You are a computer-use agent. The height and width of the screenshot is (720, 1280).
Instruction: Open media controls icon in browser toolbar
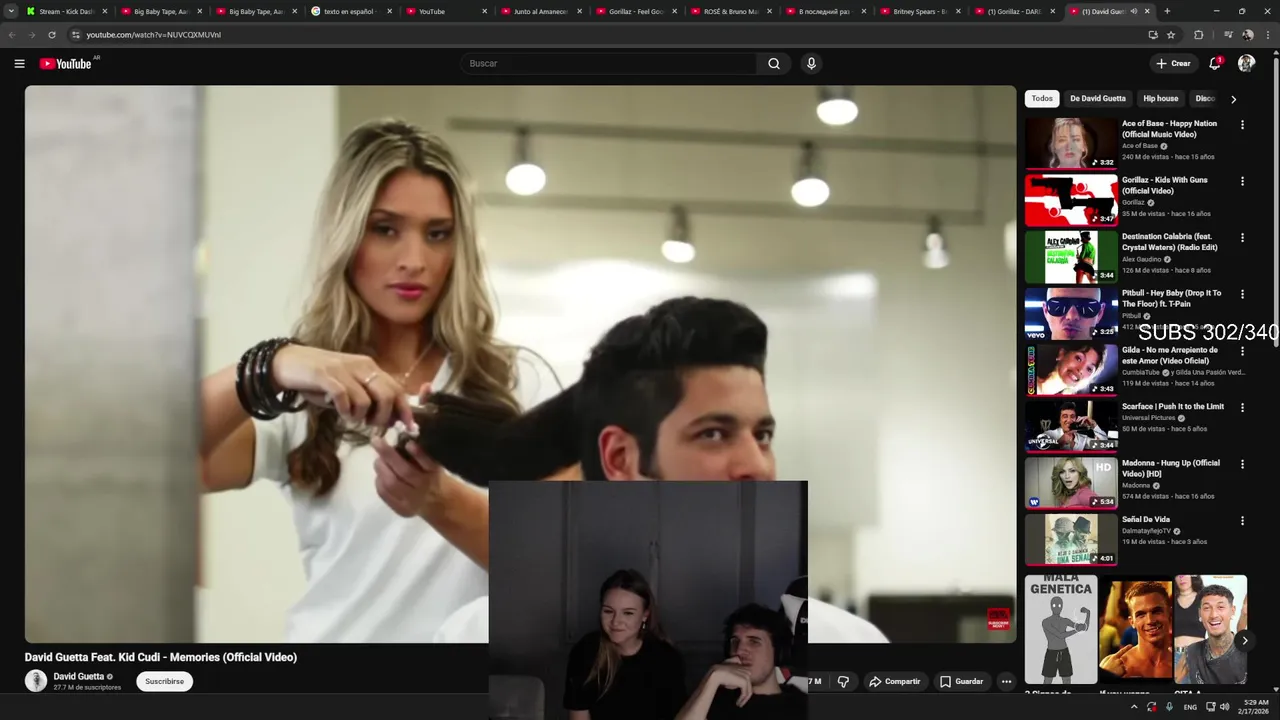click(1228, 34)
